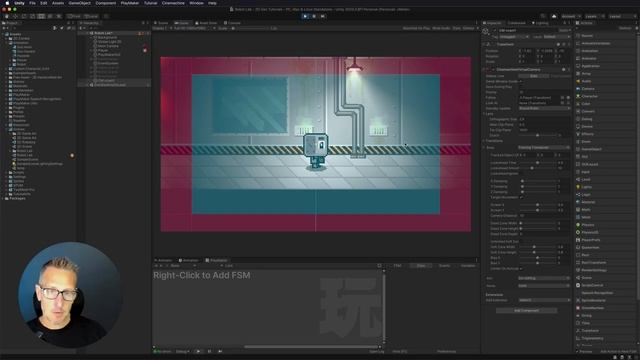
Task: Toggle the Center On Activate checkbox
Action: tap(521, 269)
